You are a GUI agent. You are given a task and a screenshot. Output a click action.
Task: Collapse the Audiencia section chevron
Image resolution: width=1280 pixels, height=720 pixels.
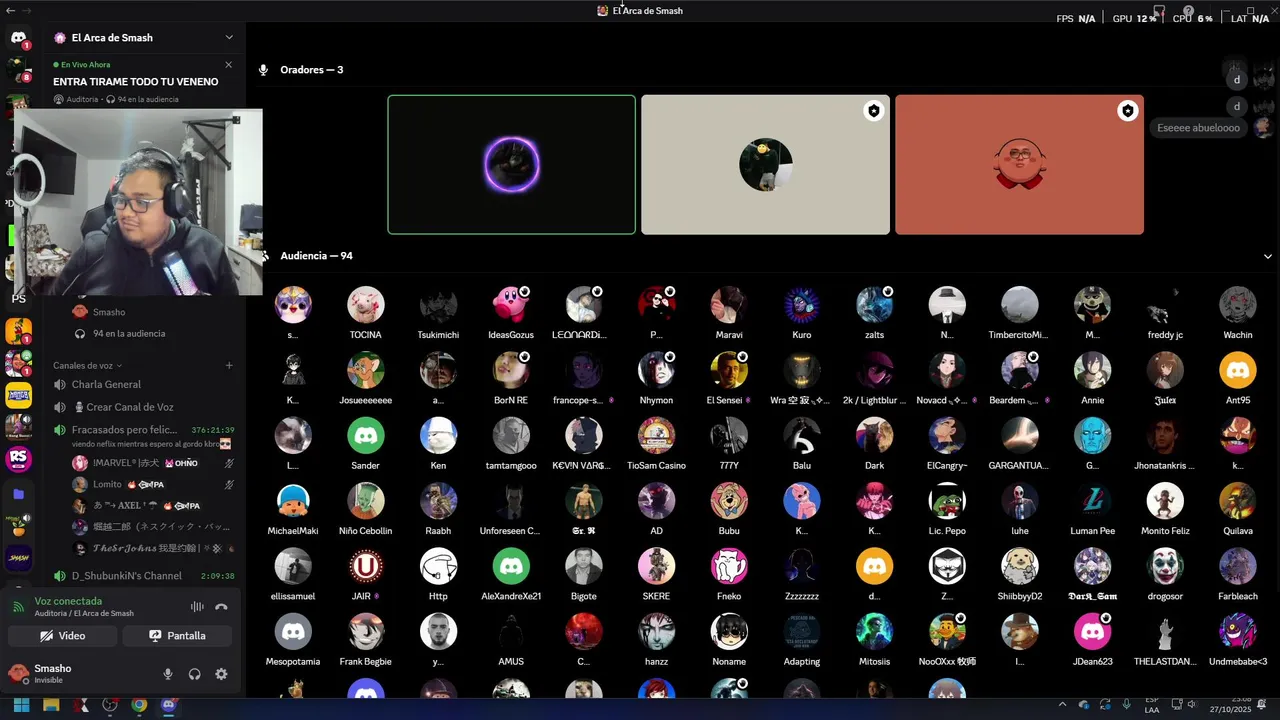pyautogui.click(x=1268, y=256)
